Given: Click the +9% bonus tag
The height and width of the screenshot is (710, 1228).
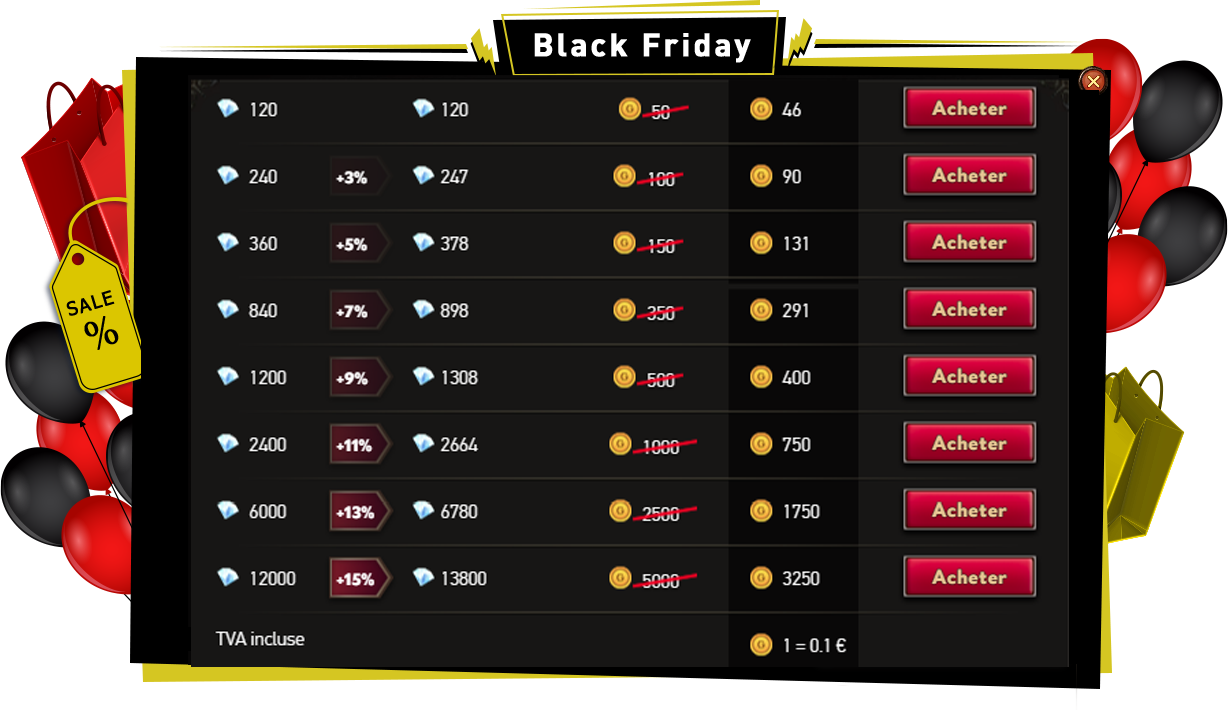Looking at the screenshot, I should point(354,378).
